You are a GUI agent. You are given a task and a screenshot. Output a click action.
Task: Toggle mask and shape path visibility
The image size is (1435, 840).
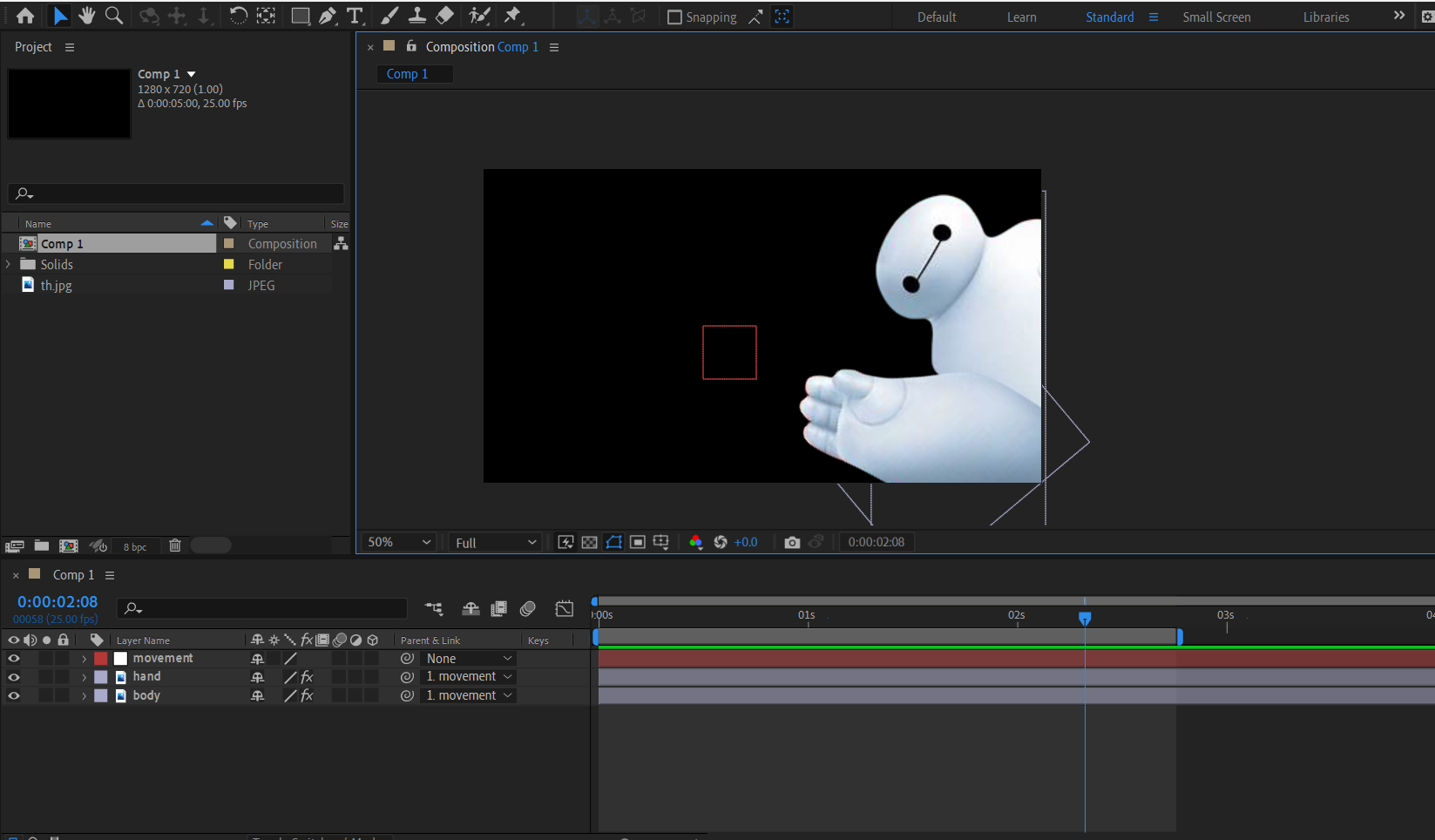(614, 542)
